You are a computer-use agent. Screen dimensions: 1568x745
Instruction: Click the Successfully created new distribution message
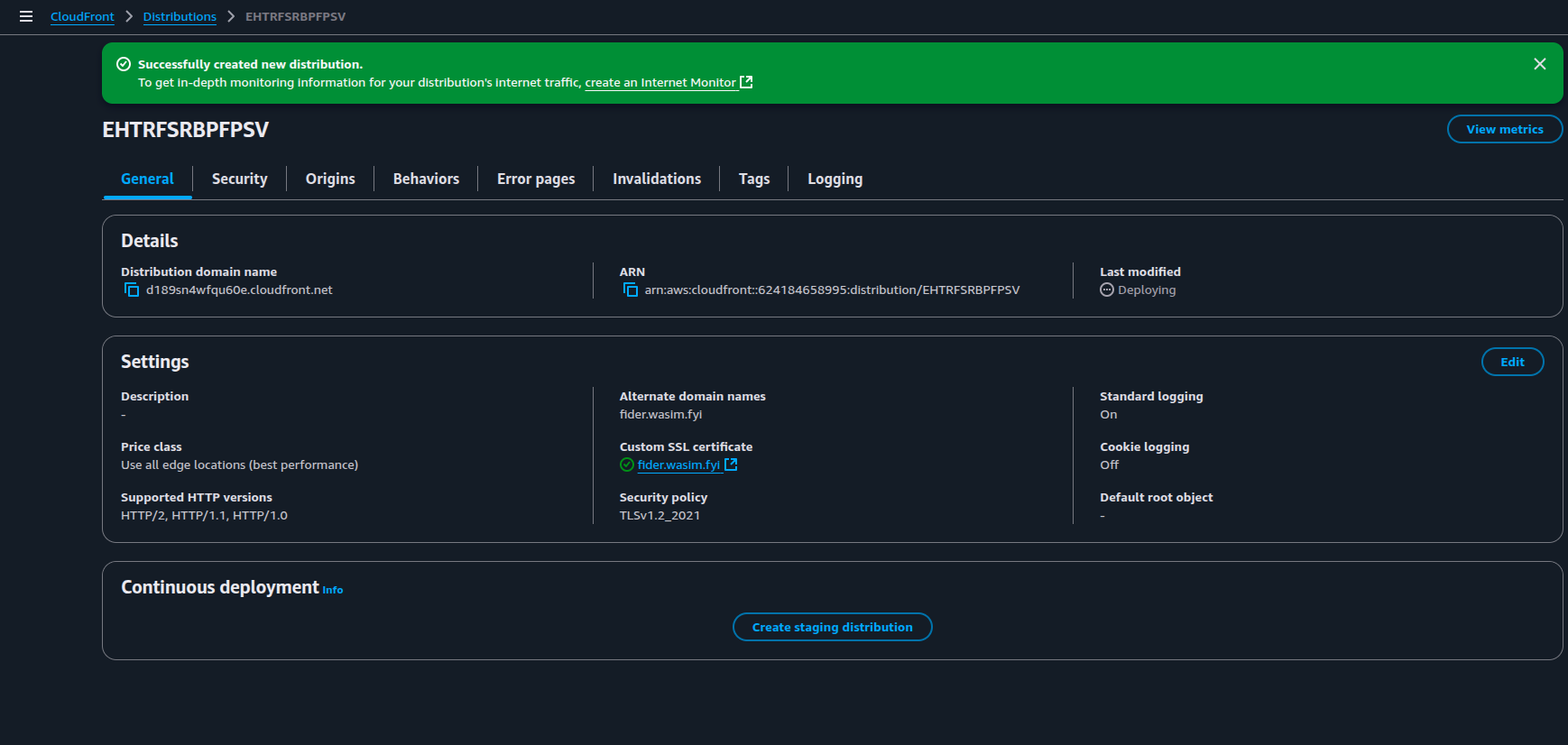tap(250, 64)
